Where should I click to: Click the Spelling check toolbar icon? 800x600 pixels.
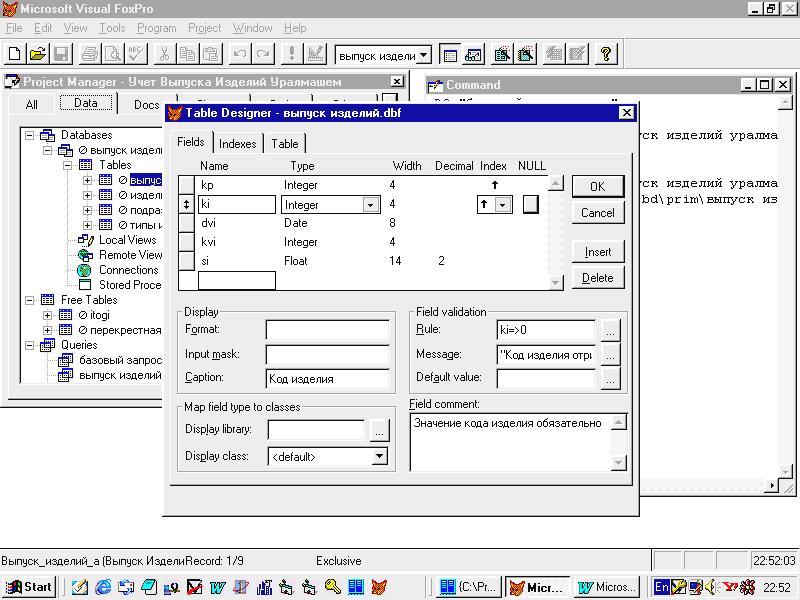tap(136, 54)
